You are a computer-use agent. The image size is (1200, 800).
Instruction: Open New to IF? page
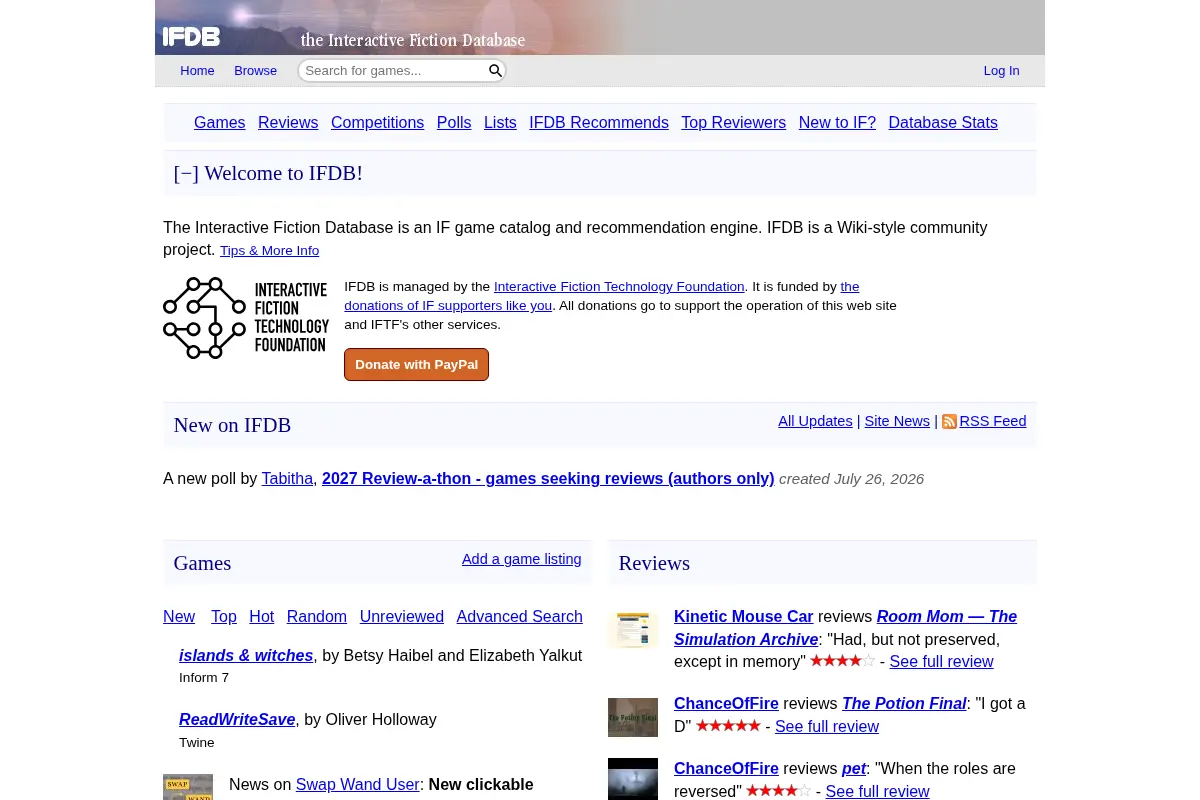click(x=837, y=123)
